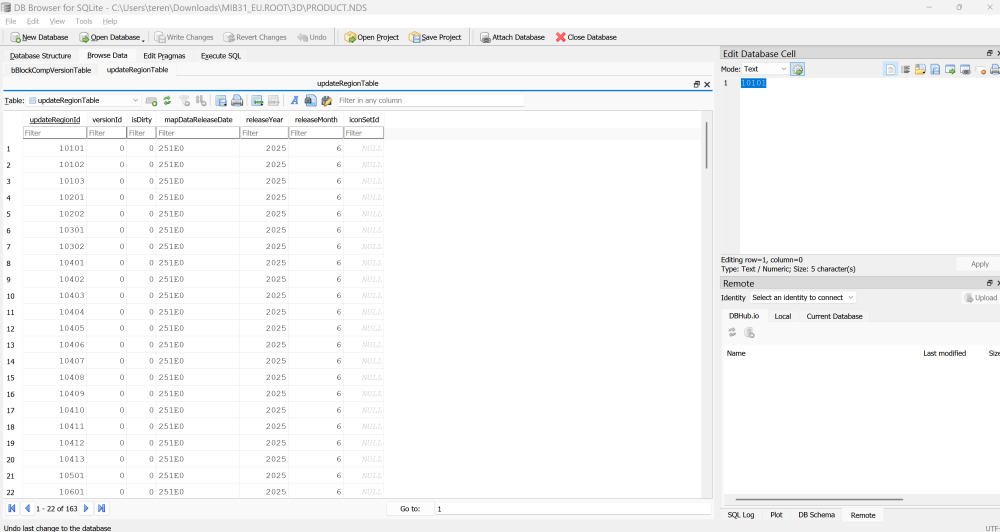Go to first page of records

click(x=11, y=508)
